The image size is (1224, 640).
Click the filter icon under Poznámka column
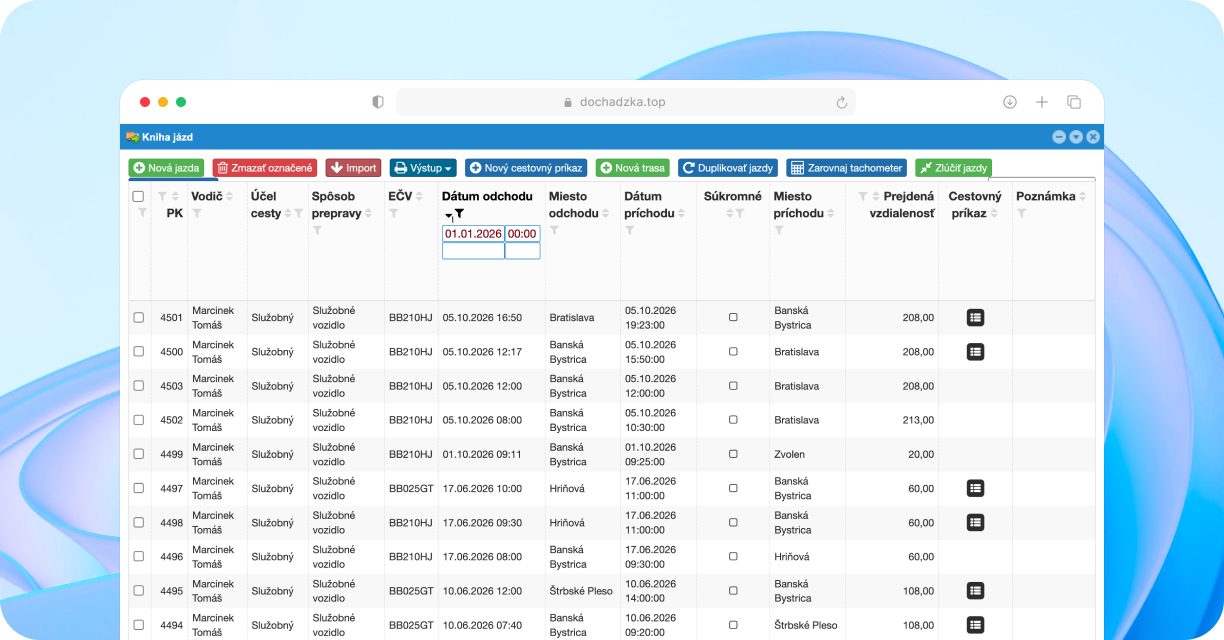pyautogui.click(x=1022, y=213)
